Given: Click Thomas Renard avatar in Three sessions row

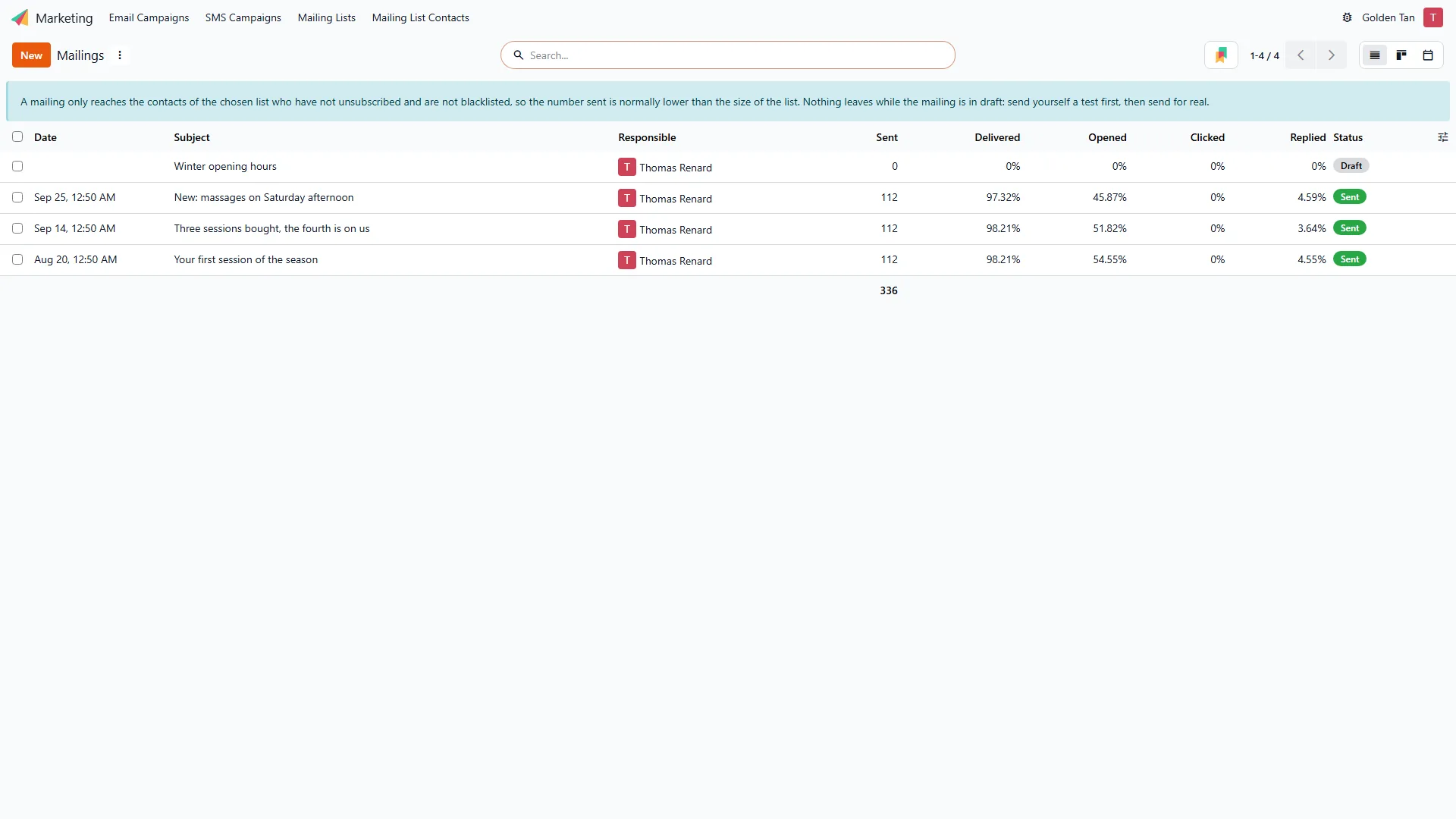Looking at the screenshot, I should [626, 229].
